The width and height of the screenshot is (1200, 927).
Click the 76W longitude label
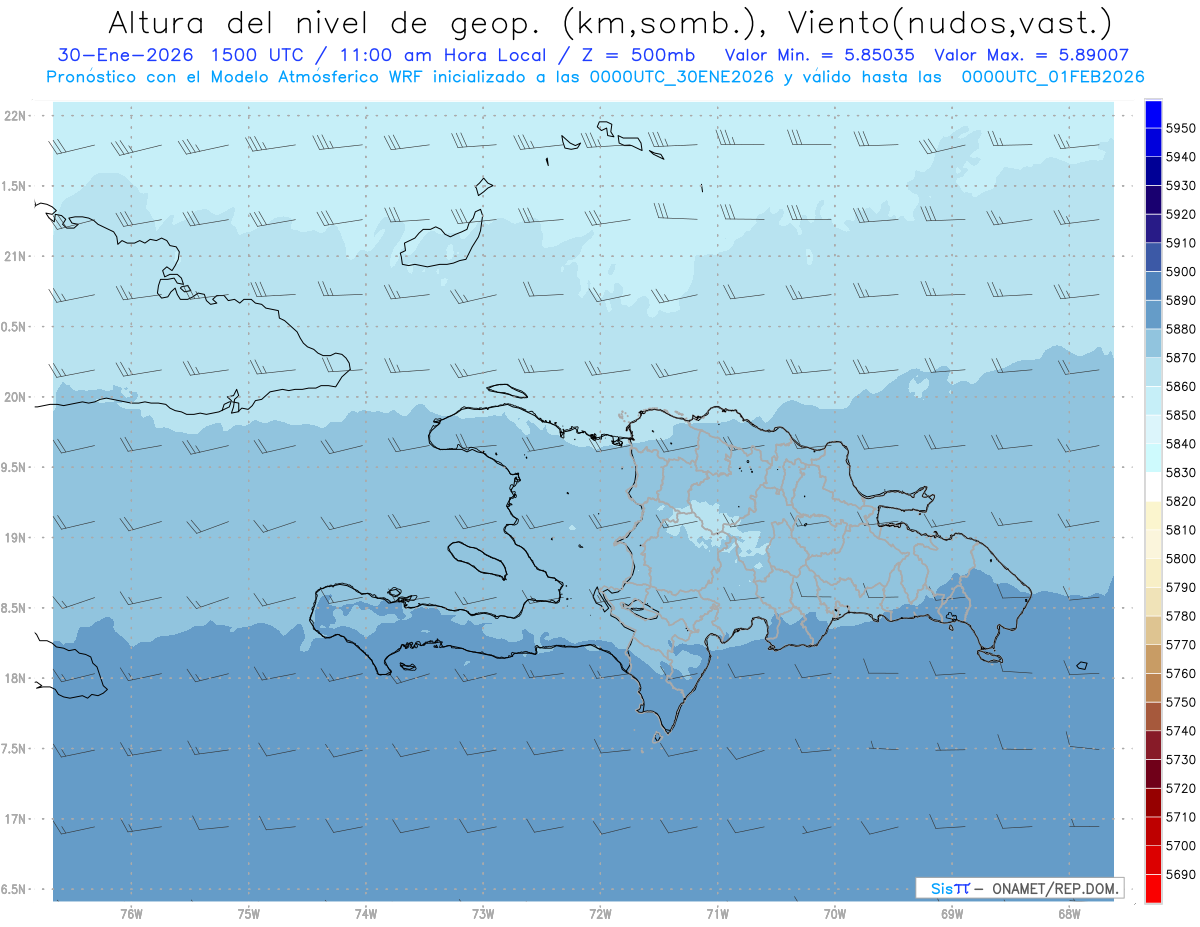131,913
